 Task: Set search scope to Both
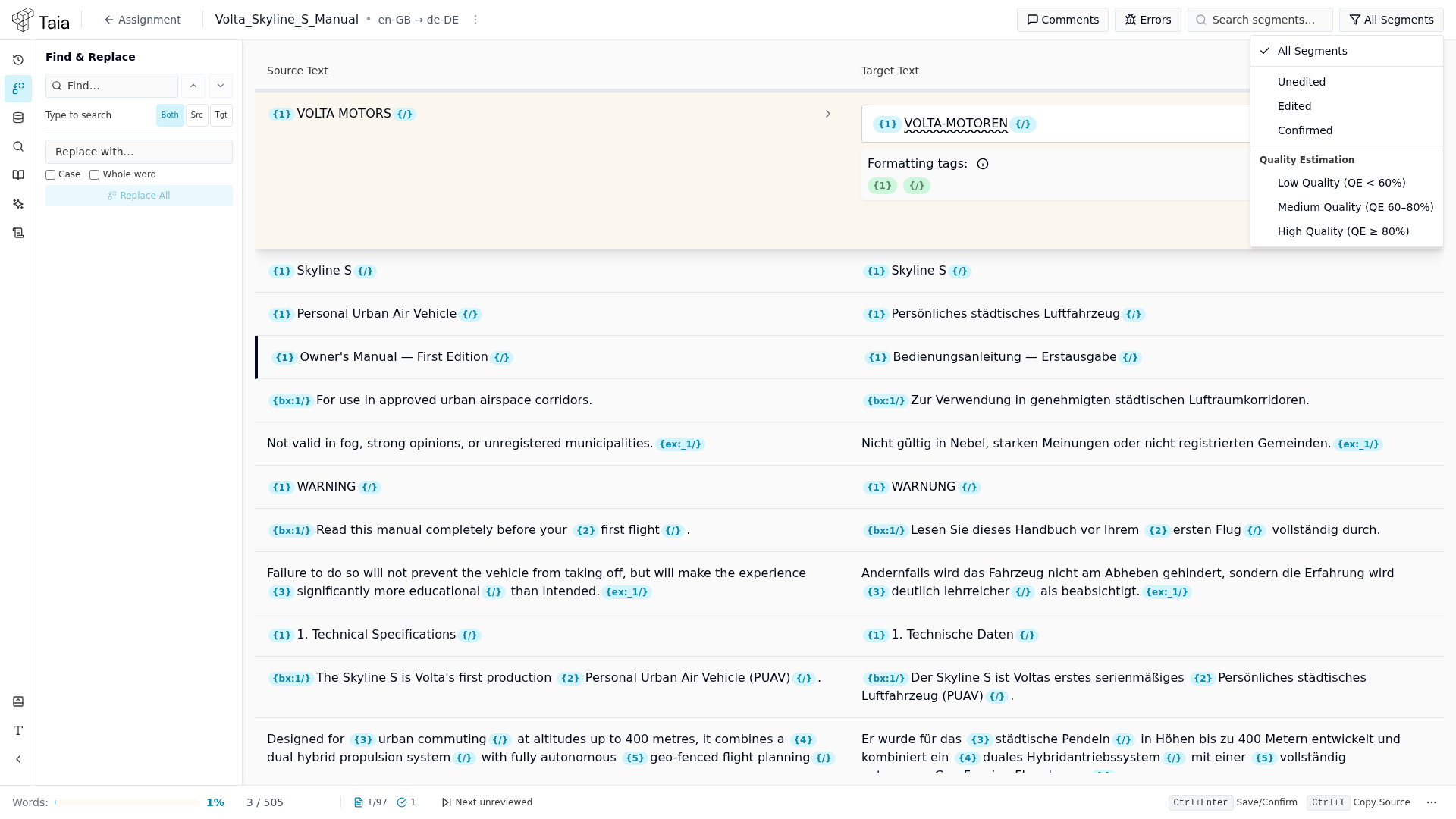click(x=170, y=115)
